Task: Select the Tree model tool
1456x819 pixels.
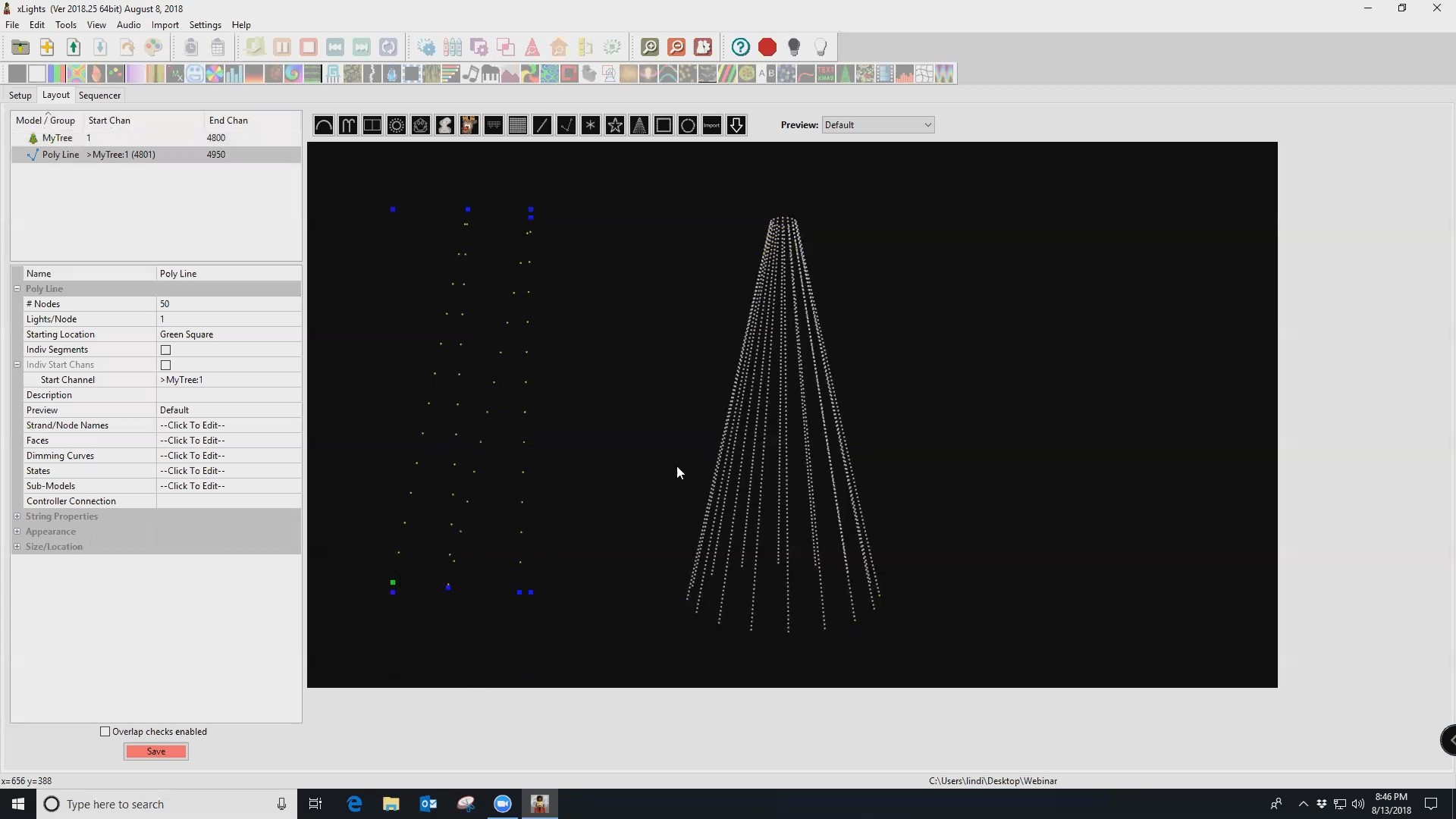Action: (x=639, y=125)
